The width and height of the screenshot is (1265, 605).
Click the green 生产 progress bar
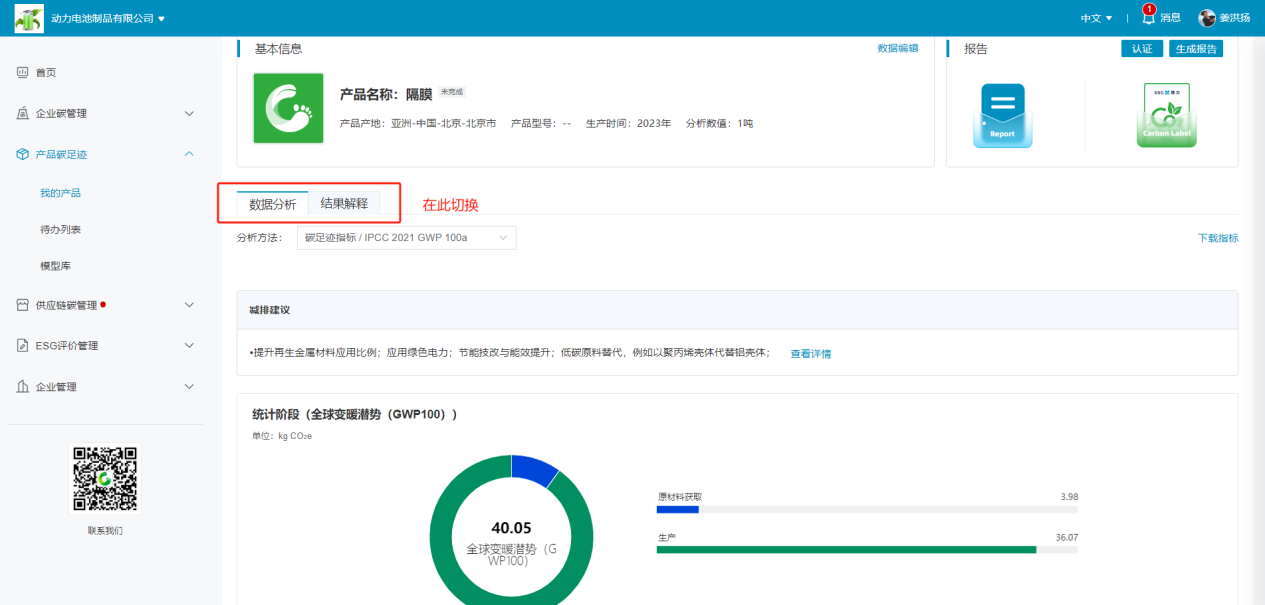pyautogui.click(x=846, y=549)
